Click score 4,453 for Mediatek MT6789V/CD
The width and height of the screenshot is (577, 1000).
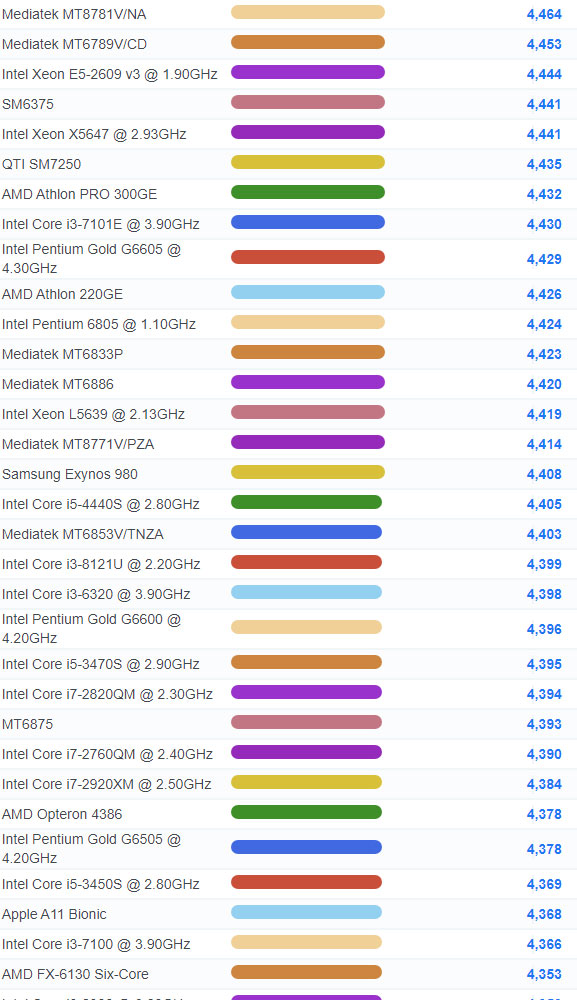[544, 44]
